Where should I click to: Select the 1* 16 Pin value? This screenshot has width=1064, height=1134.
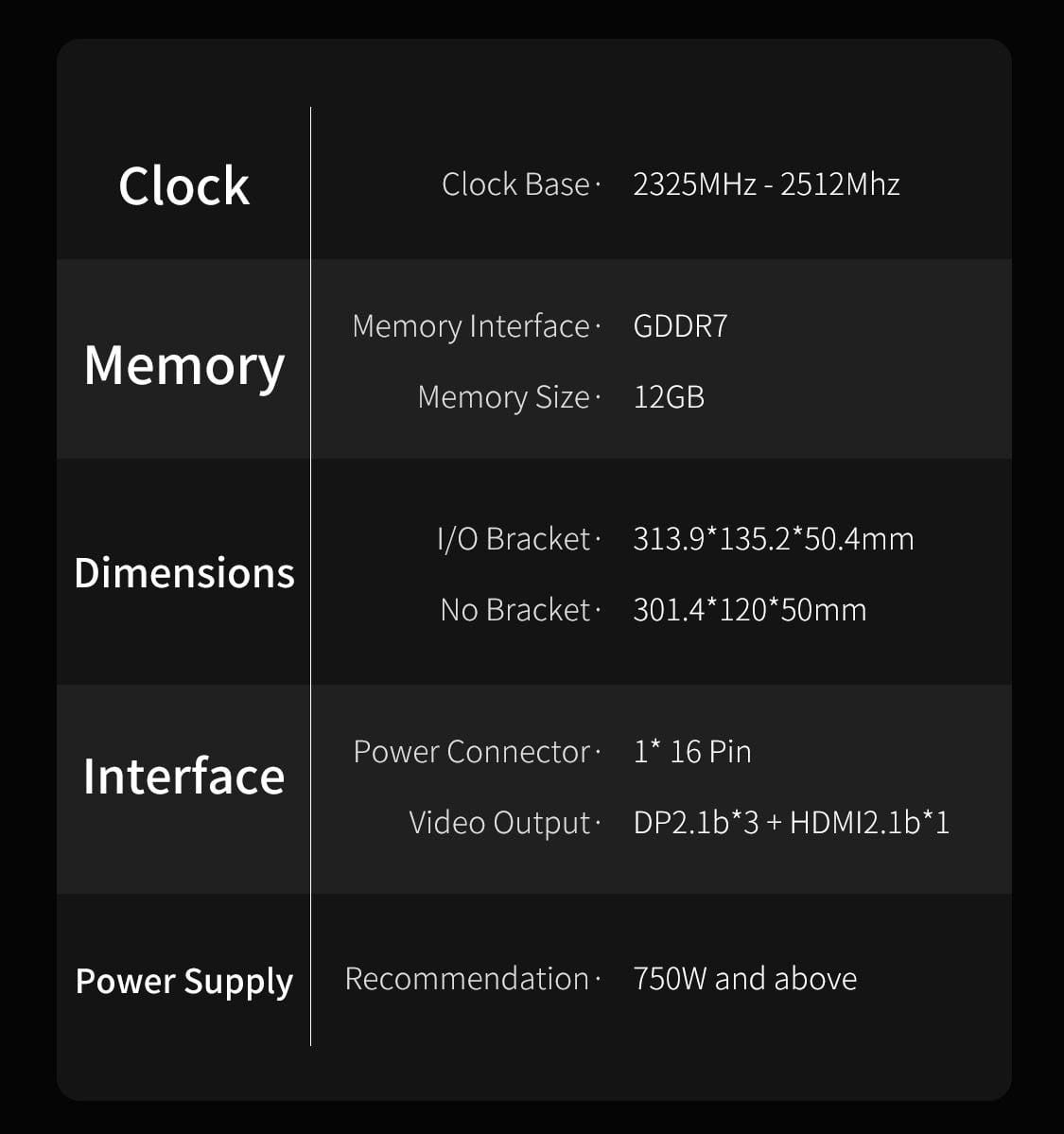tap(692, 752)
